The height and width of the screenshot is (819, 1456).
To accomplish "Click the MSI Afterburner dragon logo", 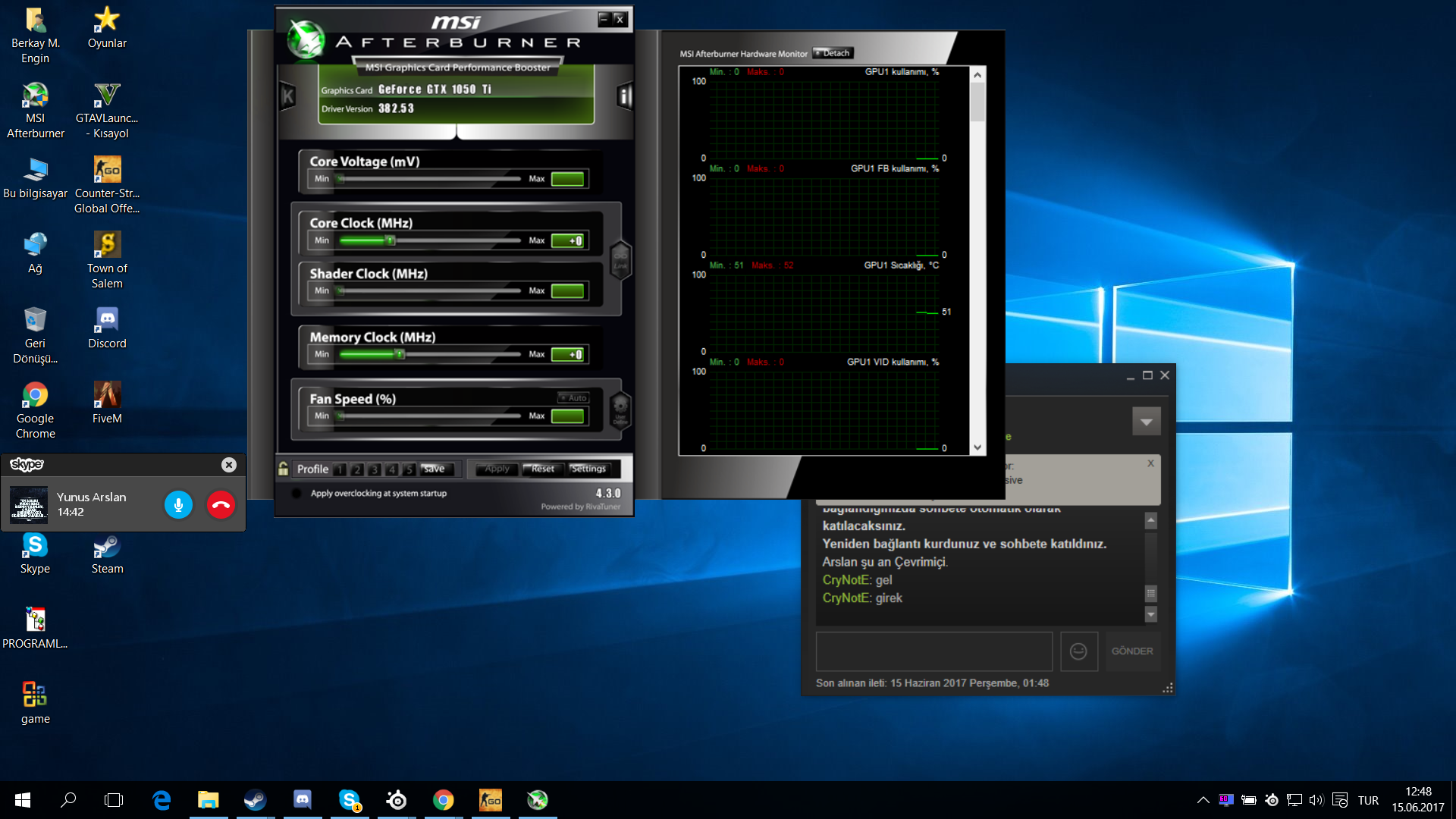I will (306, 39).
